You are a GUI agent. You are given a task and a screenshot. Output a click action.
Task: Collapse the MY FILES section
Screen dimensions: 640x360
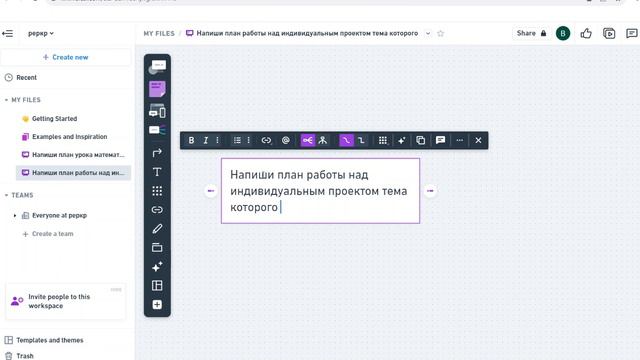[6, 100]
